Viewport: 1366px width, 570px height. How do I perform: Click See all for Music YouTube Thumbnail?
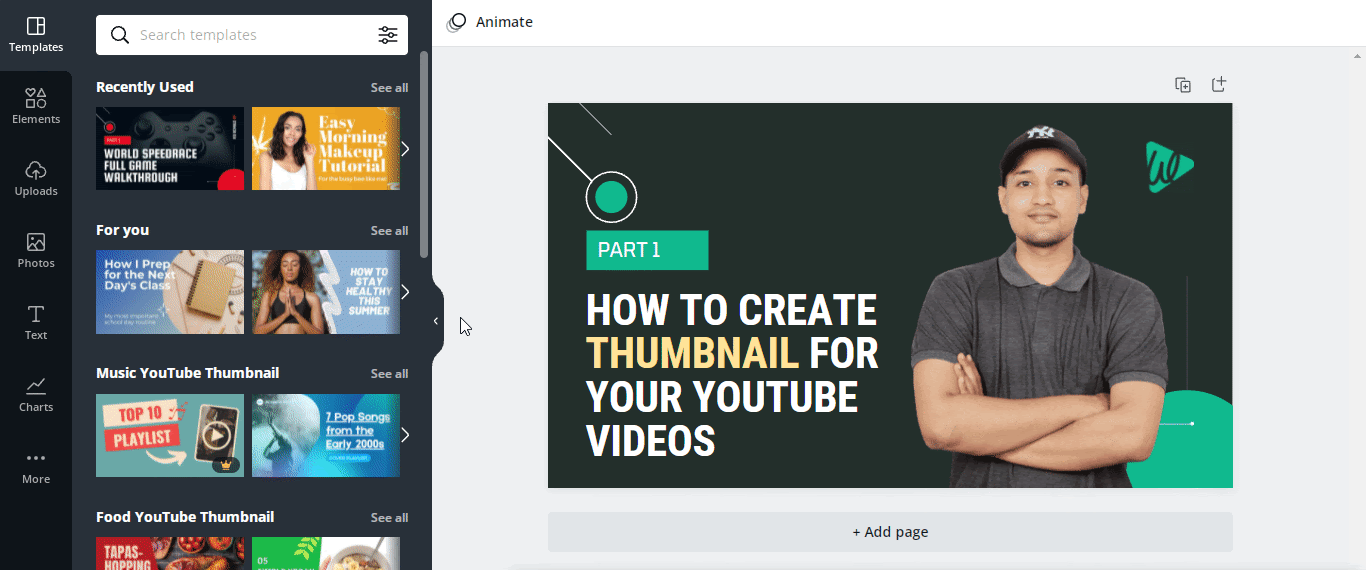tap(389, 374)
